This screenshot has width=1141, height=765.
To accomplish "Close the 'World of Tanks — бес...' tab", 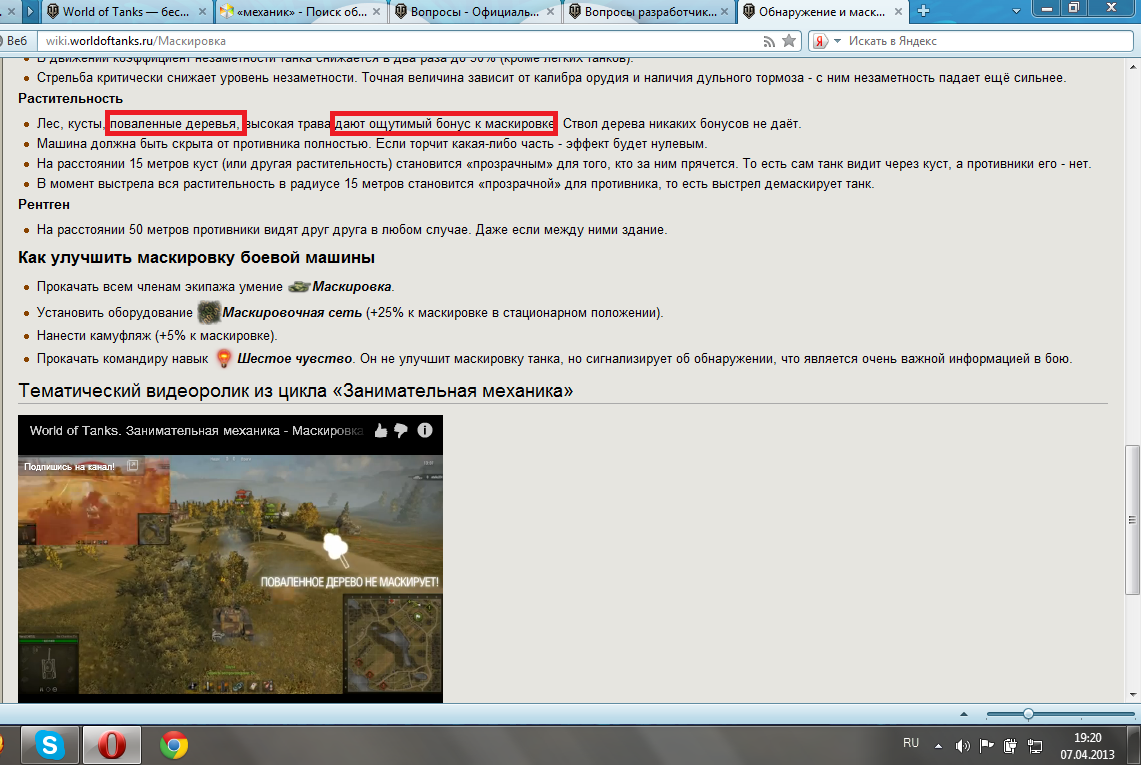I will click(203, 12).
